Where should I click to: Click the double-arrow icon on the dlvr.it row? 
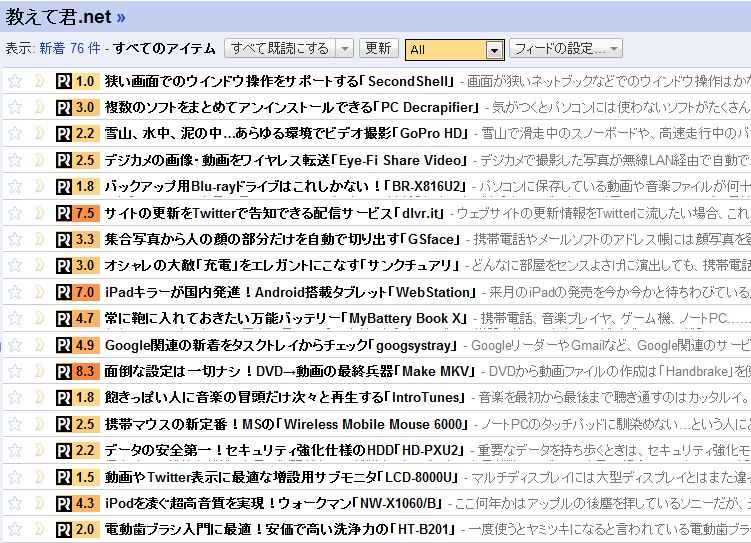tap(40, 213)
